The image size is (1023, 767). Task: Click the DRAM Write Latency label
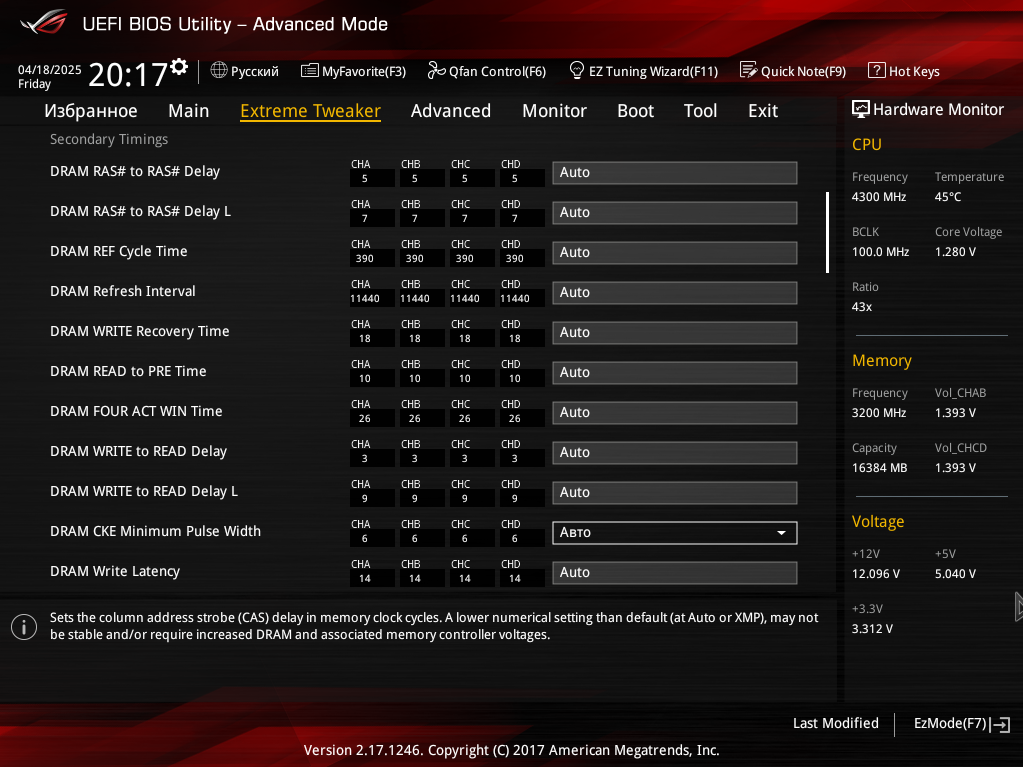point(115,571)
